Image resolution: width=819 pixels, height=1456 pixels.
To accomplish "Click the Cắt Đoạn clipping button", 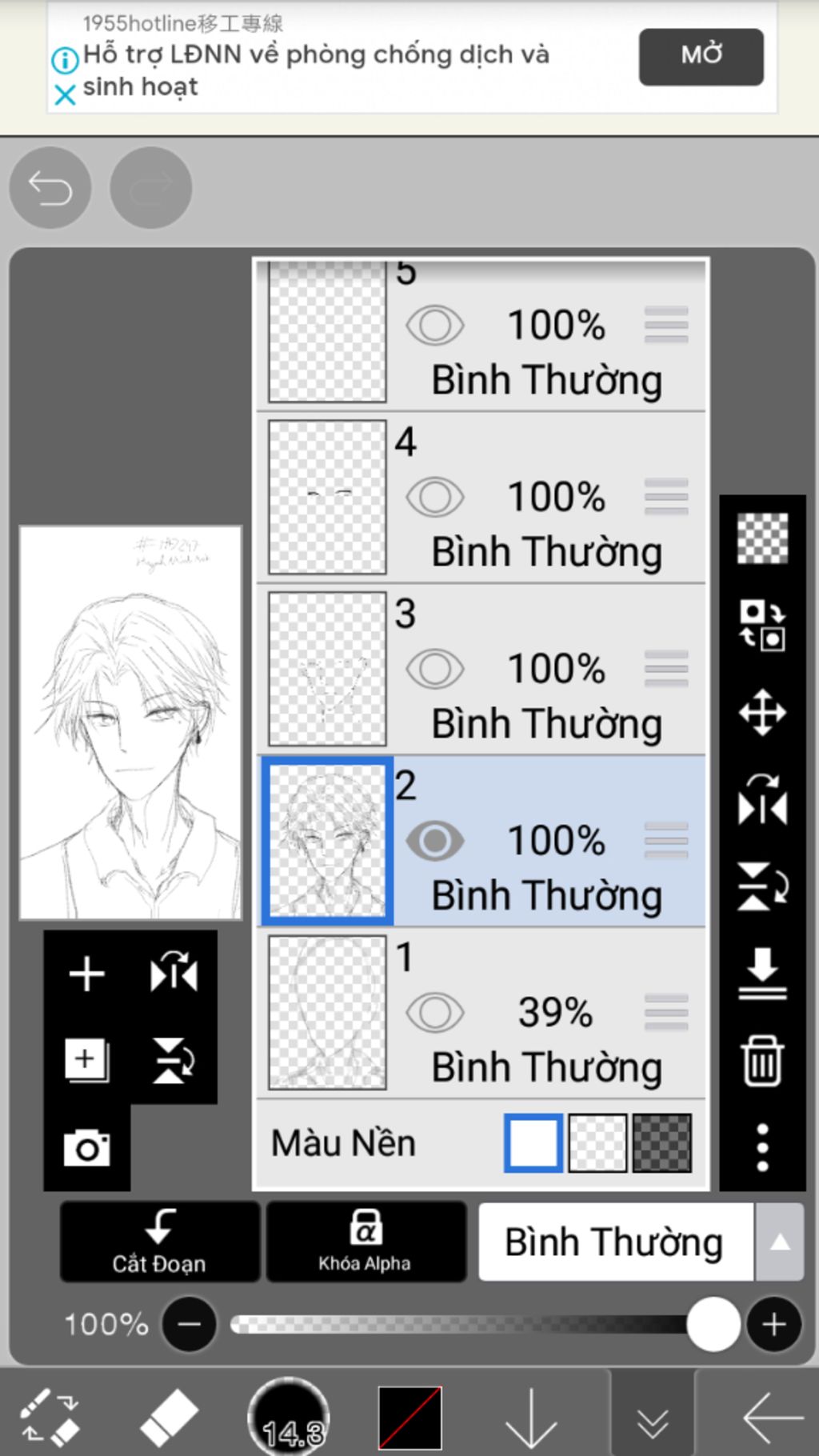I will (x=160, y=1242).
